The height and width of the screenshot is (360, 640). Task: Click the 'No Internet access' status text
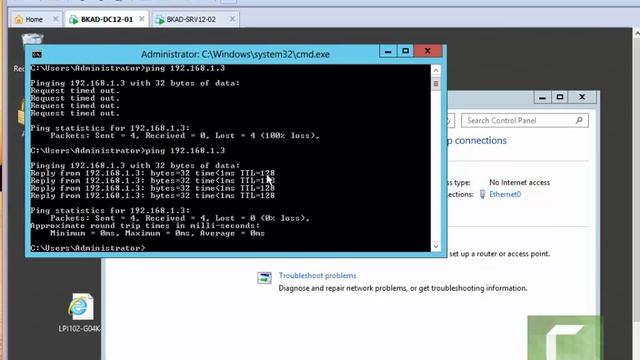(x=519, y=182)
